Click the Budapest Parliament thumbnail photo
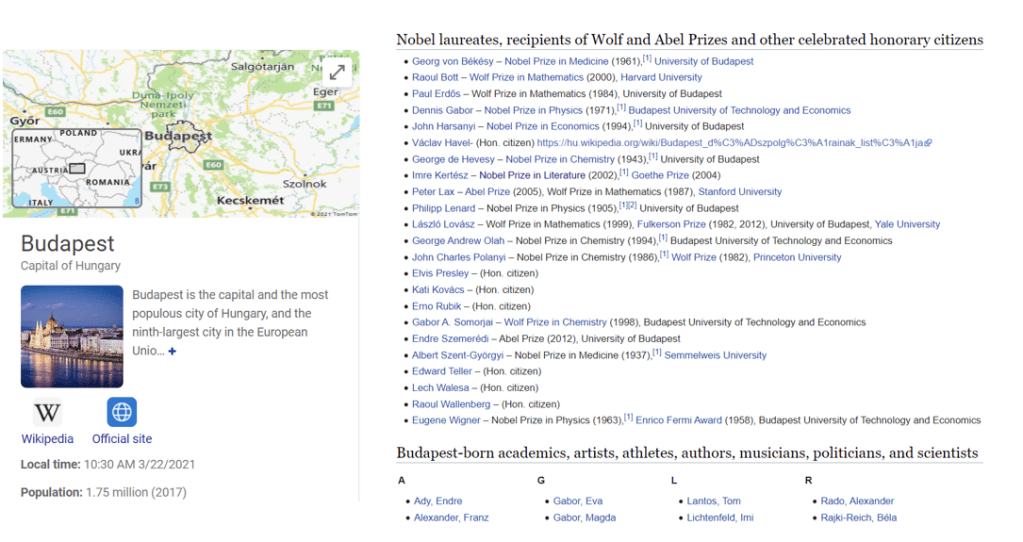Viewport: 1023px width, 542px height. [72, 337]
